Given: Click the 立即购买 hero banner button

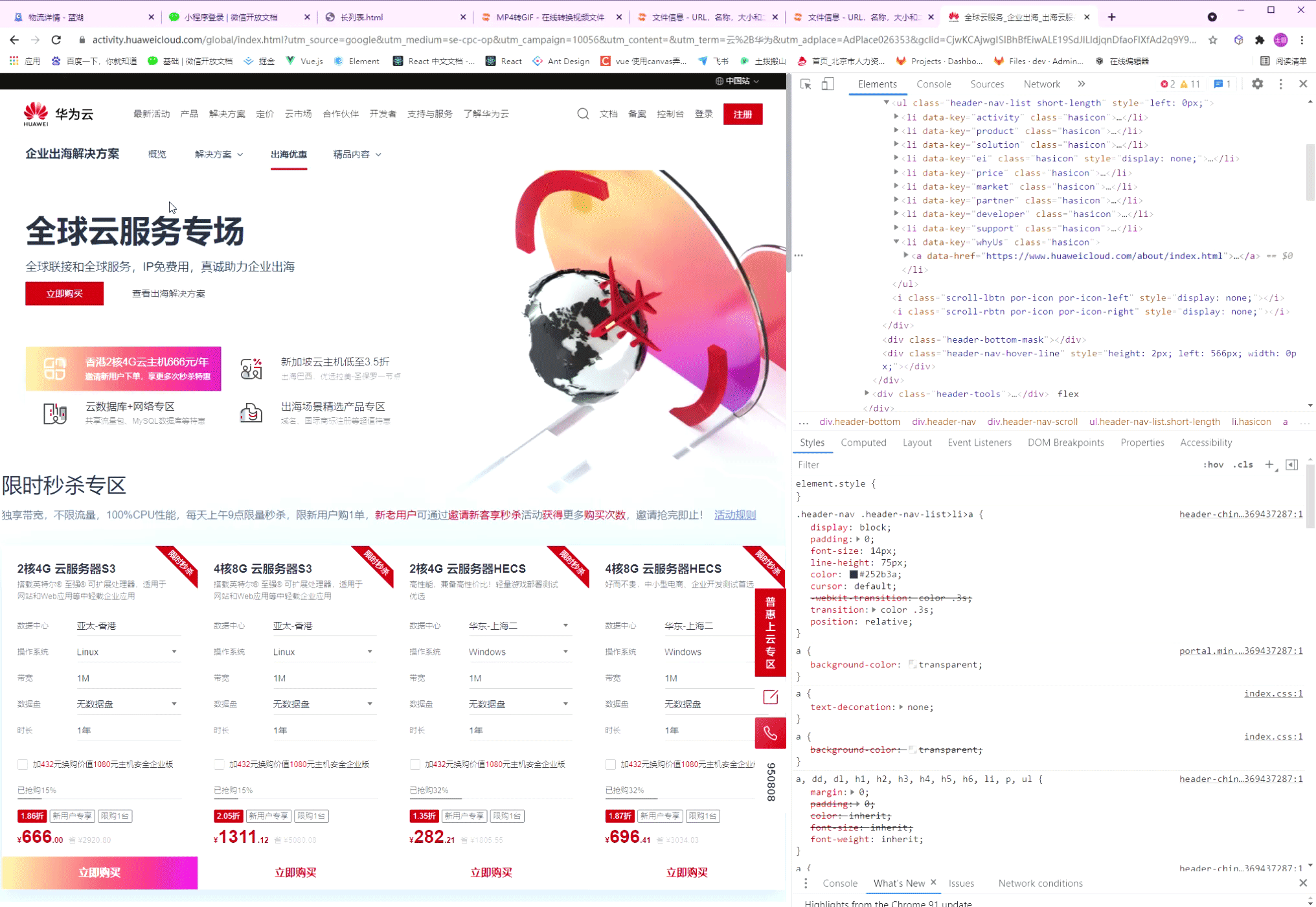Looking at the screenshot, I should click(x=64, y=293).
